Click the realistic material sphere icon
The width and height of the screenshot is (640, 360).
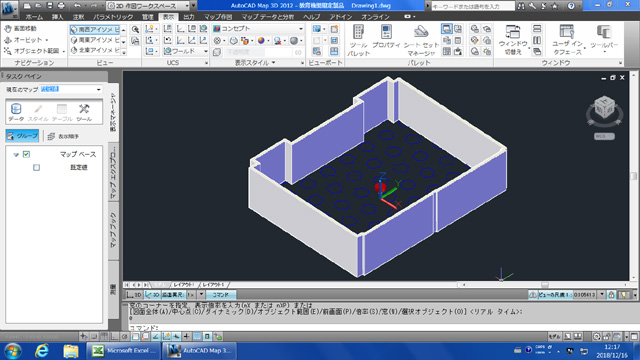(261, 40)
